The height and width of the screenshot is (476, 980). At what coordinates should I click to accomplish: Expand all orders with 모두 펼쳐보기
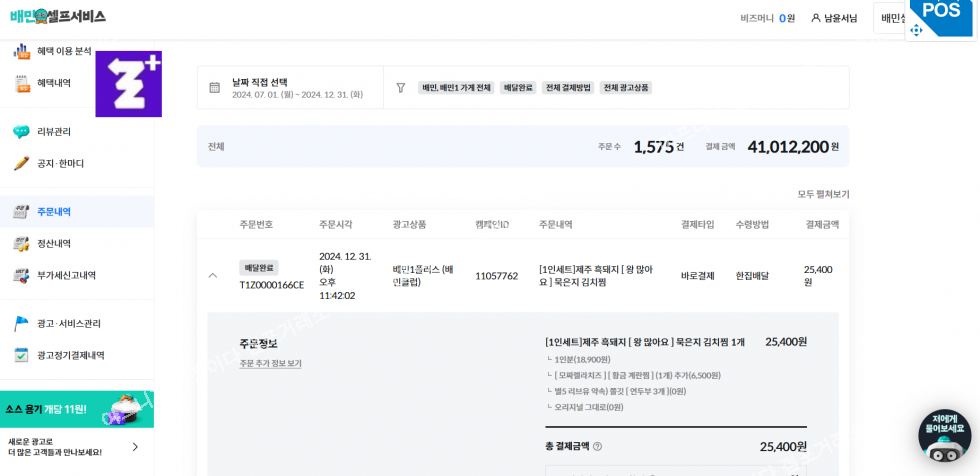pos(823,194)
